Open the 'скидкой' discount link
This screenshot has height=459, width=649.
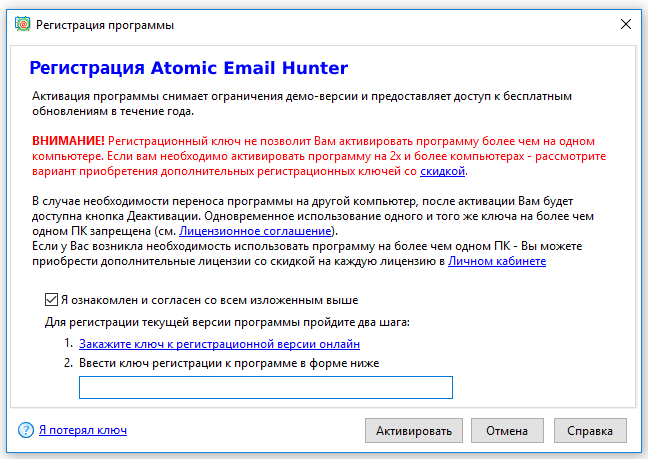(442, 171)
